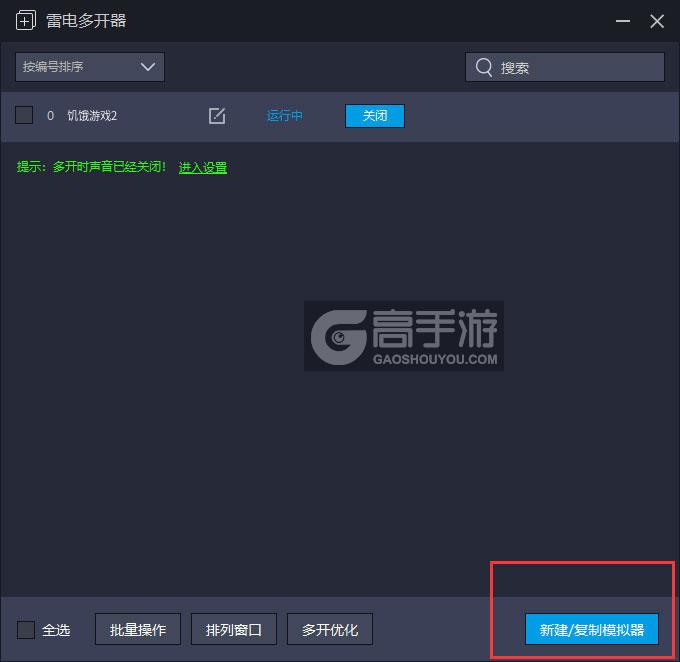Focus the 搜索 input field
The height and width of the screenshot is (662, 680).
[x=565, y=67]
